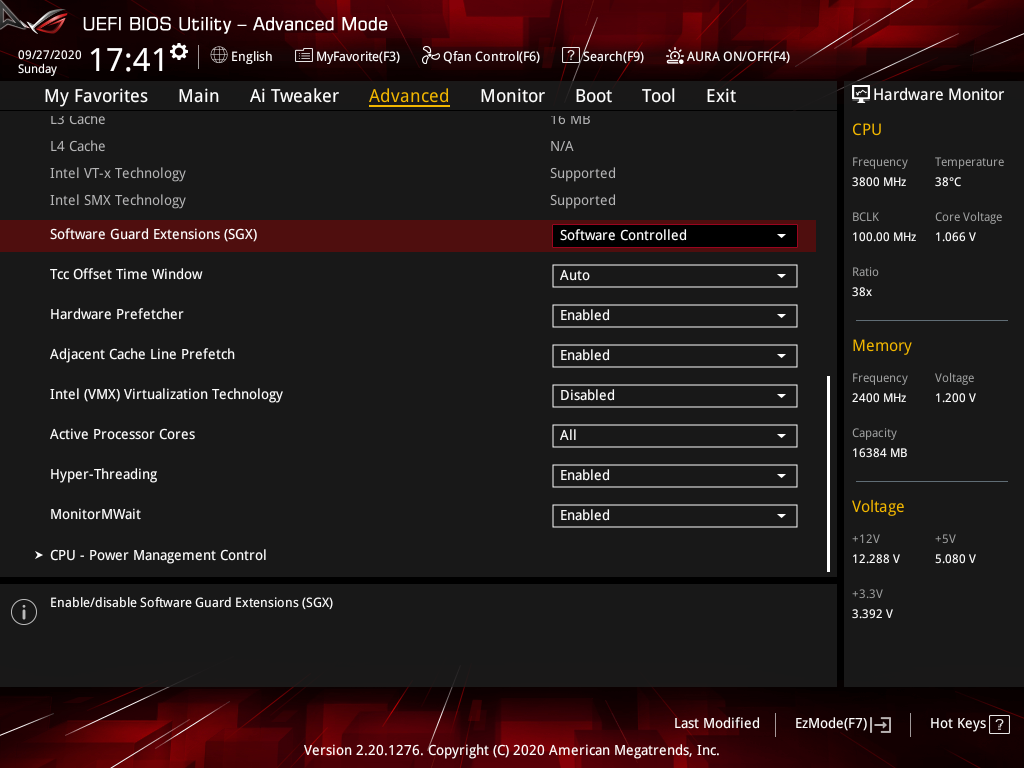Screen dimensions: 1024x768
Task: Click Intel VT-x Technology row label
Action: [118, 173]
